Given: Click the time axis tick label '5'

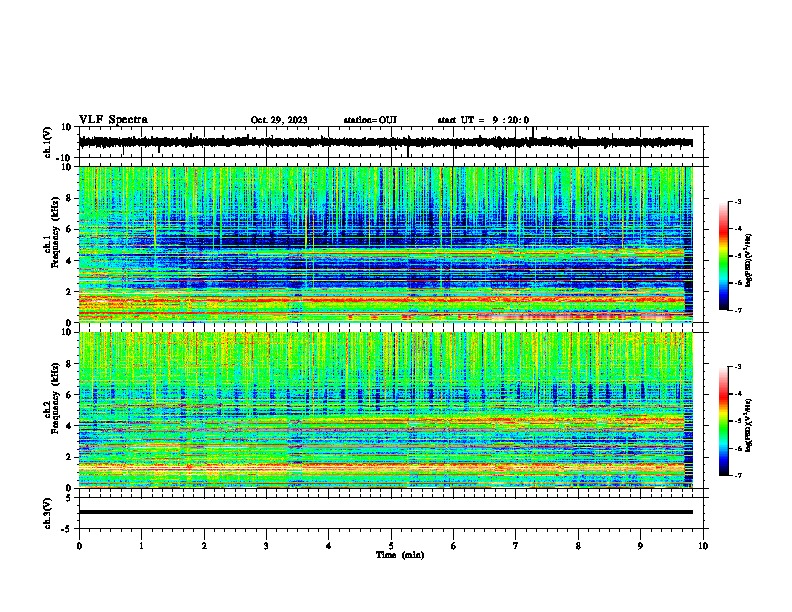Looking at the screenshot, I should [391, 546].
